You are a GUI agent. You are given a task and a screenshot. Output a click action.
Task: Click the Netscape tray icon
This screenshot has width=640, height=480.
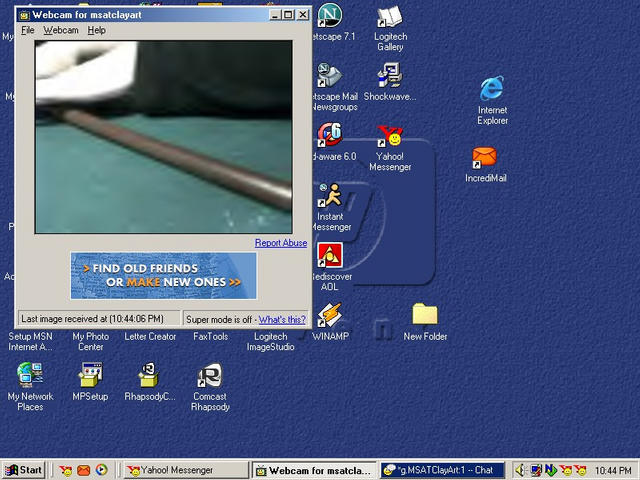point(551,470)
